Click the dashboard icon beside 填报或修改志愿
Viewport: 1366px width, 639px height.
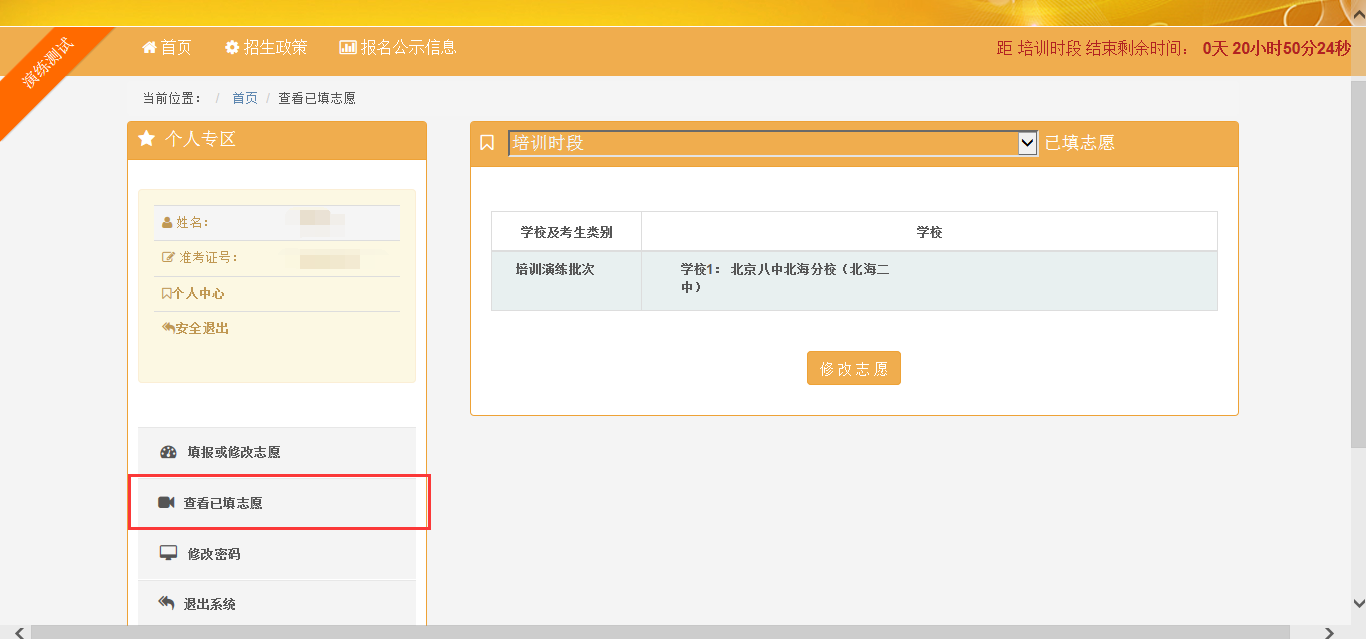click(168, 452)
